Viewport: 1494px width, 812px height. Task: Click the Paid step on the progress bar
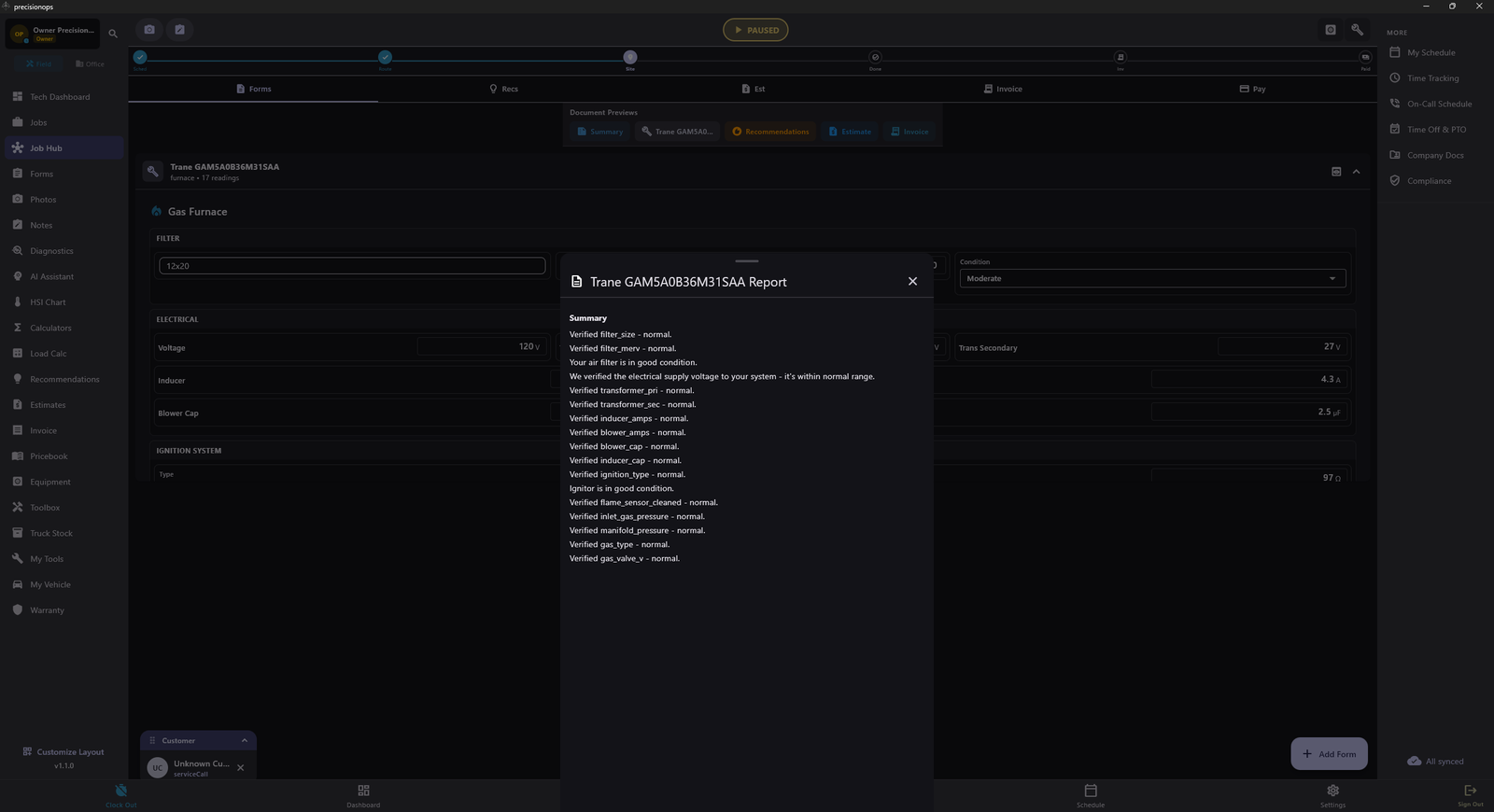point(1365,60)
